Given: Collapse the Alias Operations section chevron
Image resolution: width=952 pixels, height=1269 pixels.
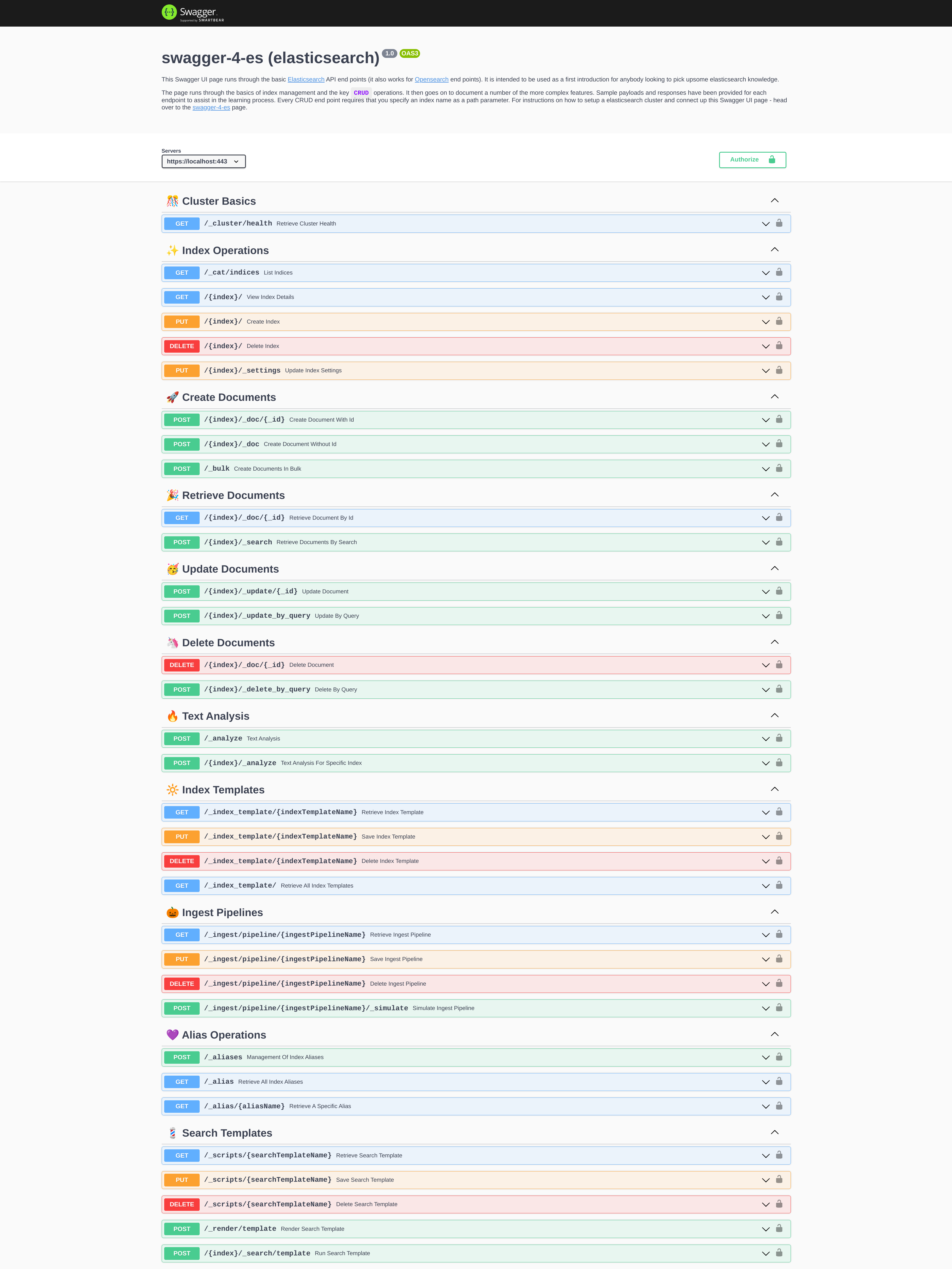Looking at the screenshot, I should pos(774,1034).
